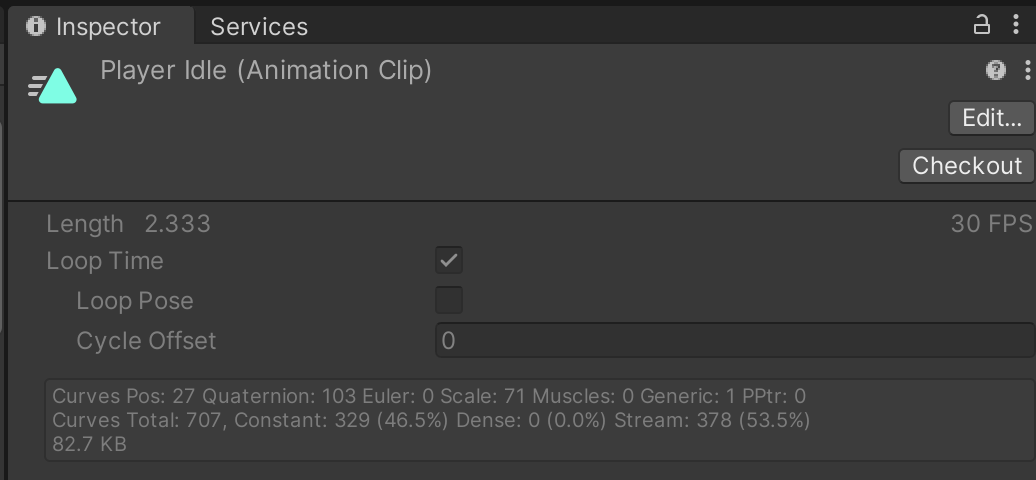Click the Checkout button
Image resolution: width=1036 pixels, height=480 pixels.
(x=966, y=166)
